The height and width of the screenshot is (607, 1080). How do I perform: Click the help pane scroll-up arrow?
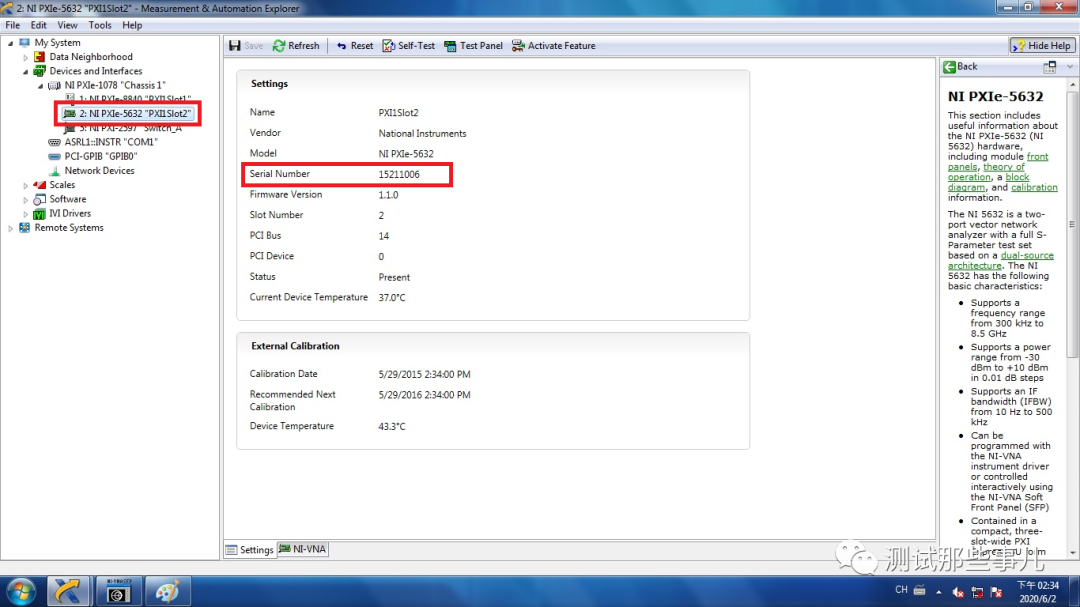(x=1072, y=84)
